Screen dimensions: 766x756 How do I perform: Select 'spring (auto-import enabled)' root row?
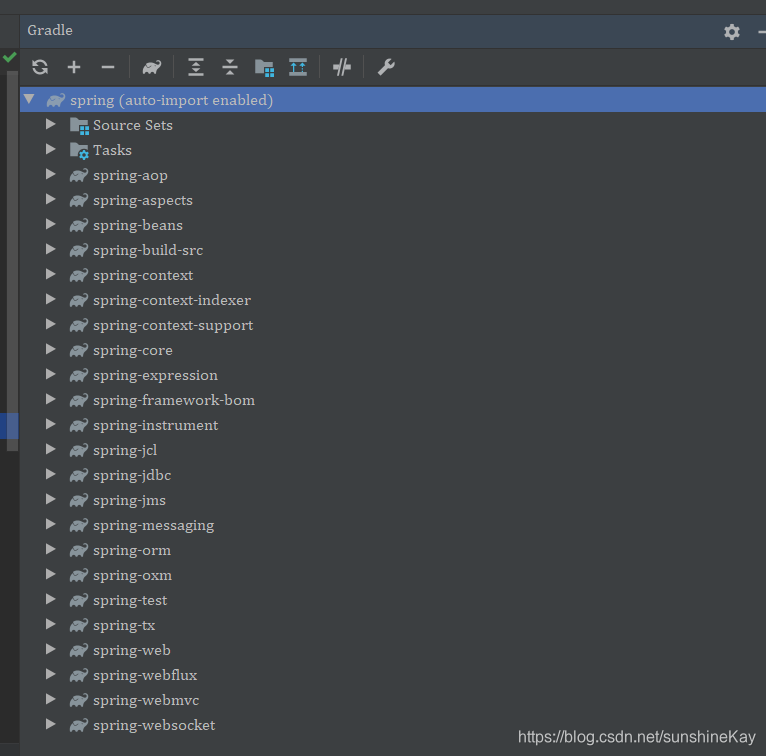point(393,100)
